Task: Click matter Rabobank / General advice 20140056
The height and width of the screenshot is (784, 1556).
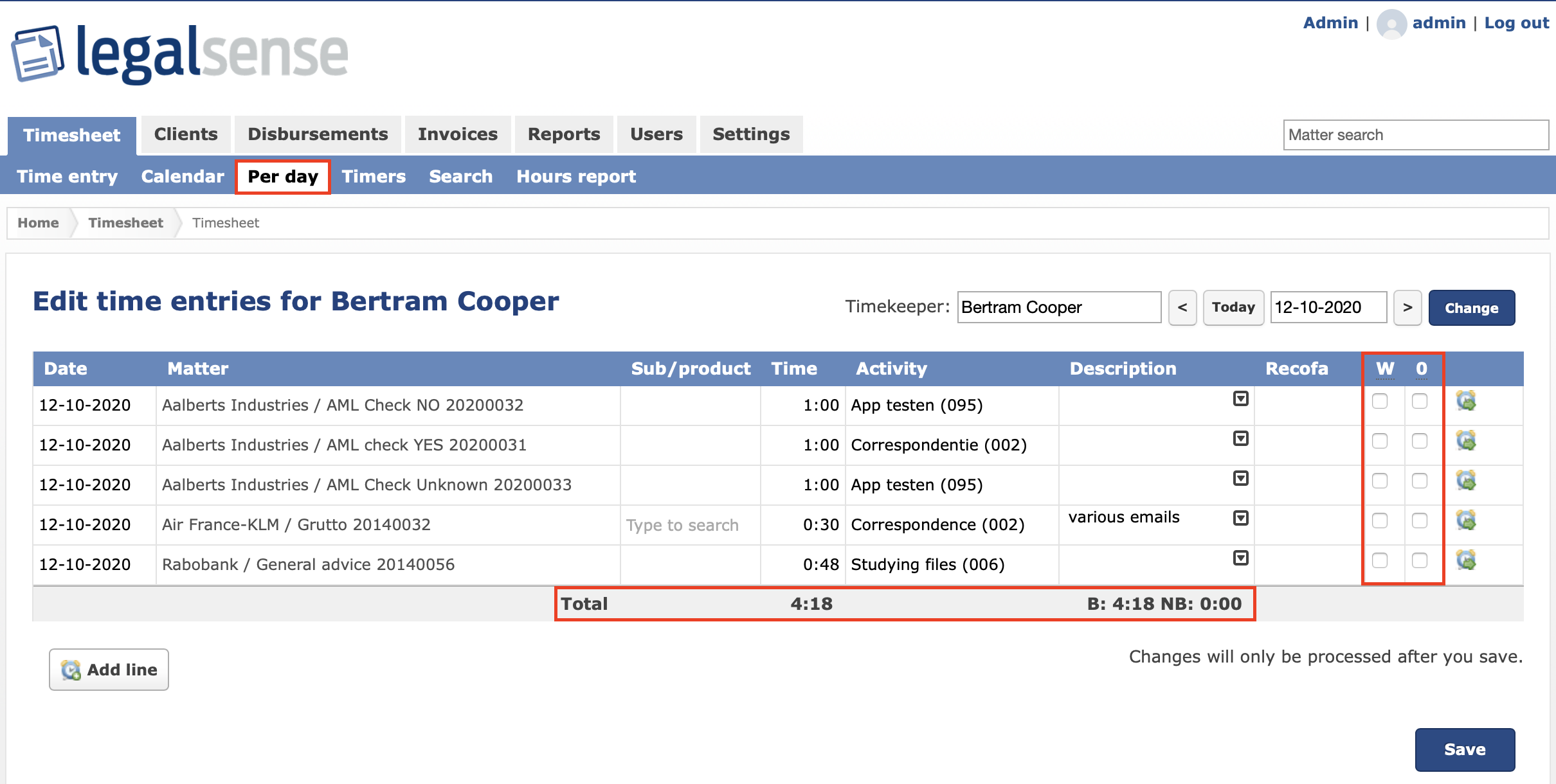Action: click(x=309, y=565)
